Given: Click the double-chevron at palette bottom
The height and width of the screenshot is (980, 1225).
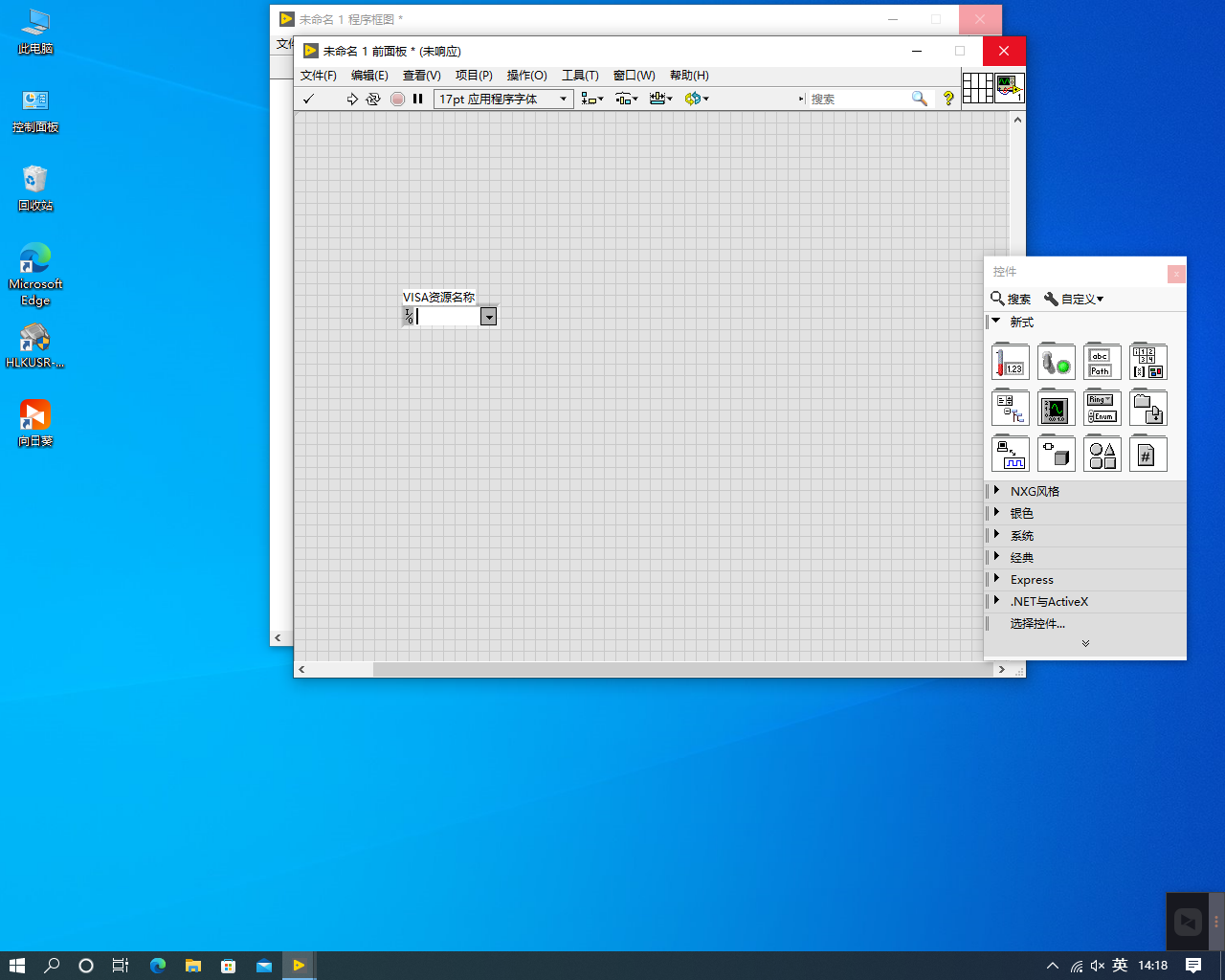Looking at the screenshot, I should pos(1085,644).
